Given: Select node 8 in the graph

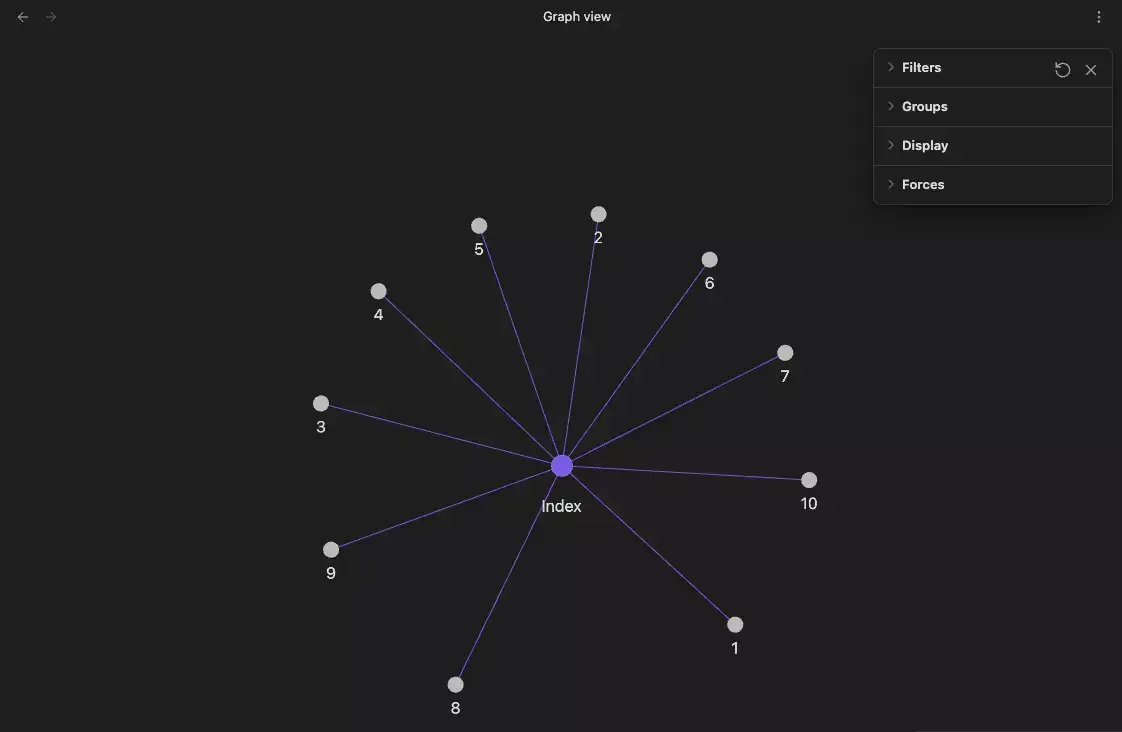Looking at the screenshot, I should pyautogui.click(x=455, y=684).
